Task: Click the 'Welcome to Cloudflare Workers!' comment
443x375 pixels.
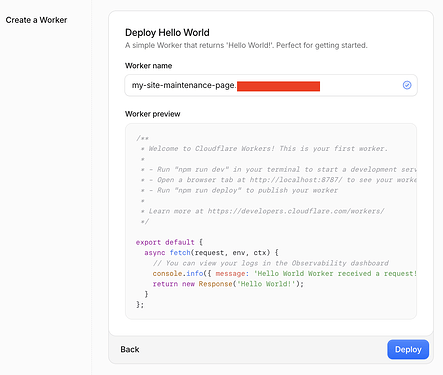Action: (264, 148)
